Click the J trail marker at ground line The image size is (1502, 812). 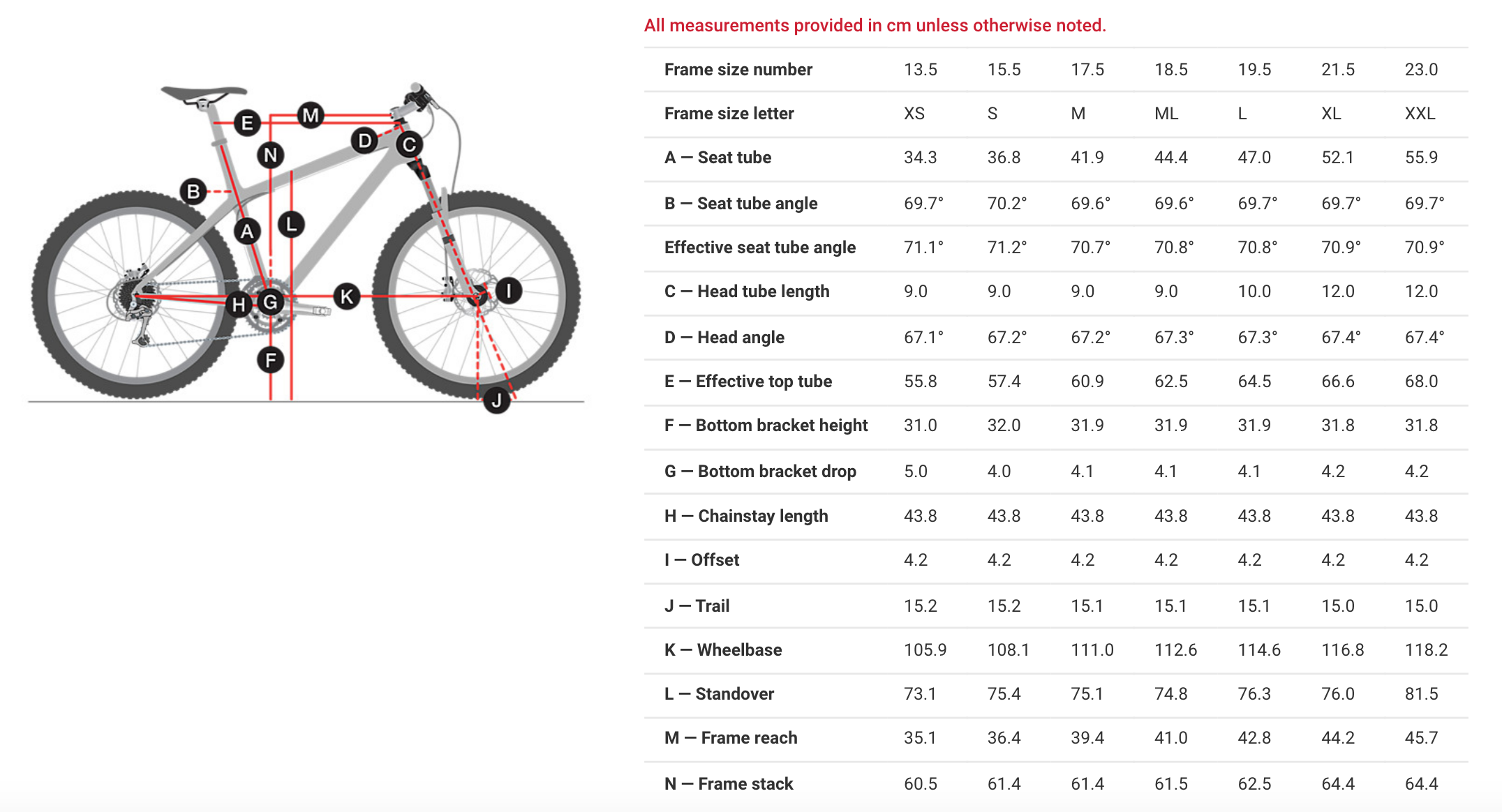point(496,400)
